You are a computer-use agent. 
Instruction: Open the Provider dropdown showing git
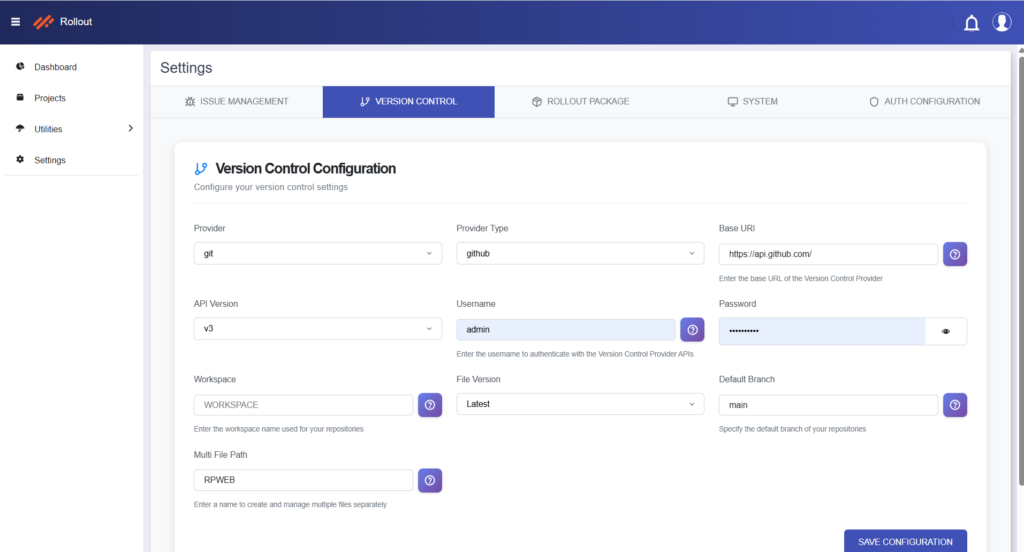tap(317, 253)
